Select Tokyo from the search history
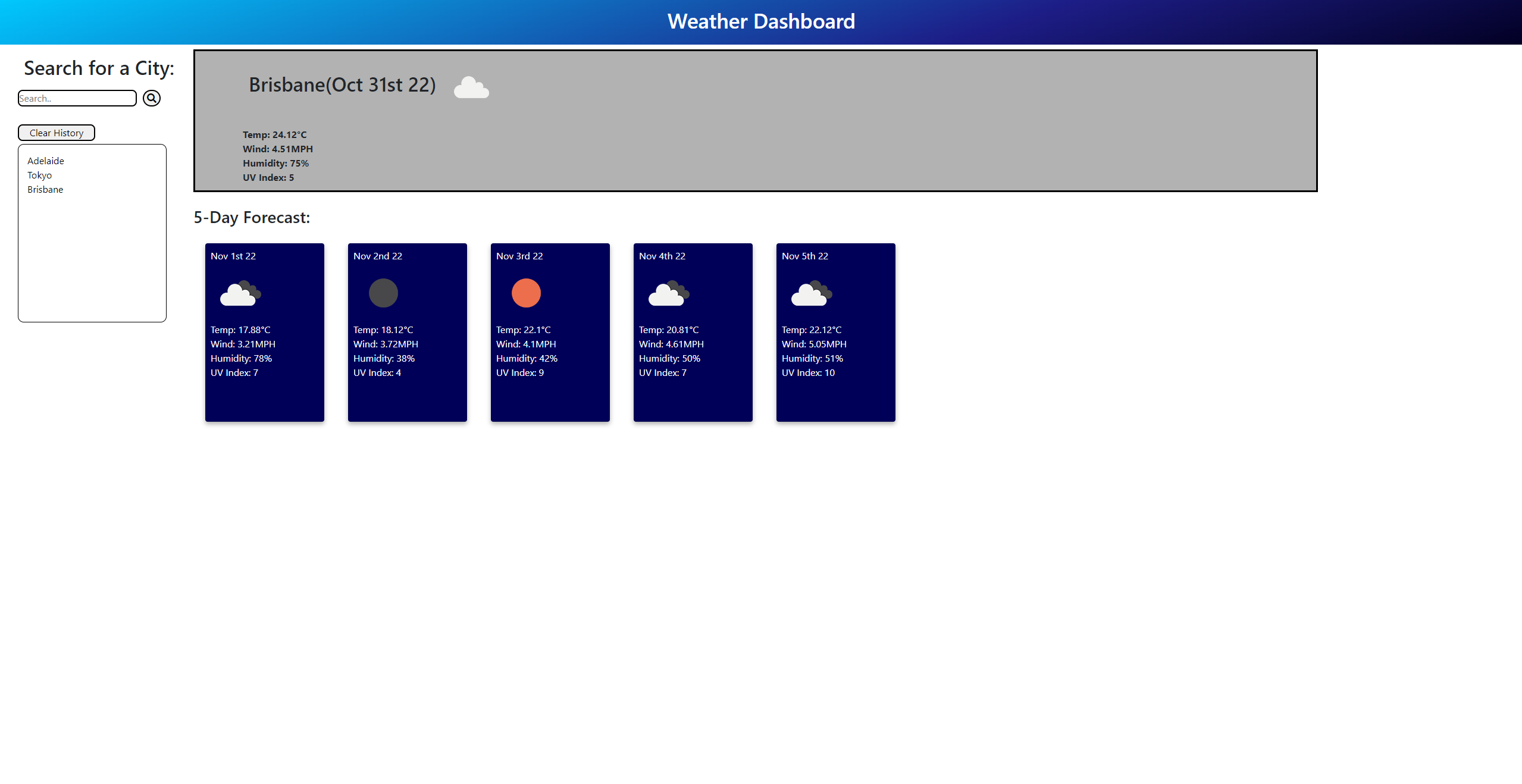This screenshot has width=1522, height=784. (39, 175)
